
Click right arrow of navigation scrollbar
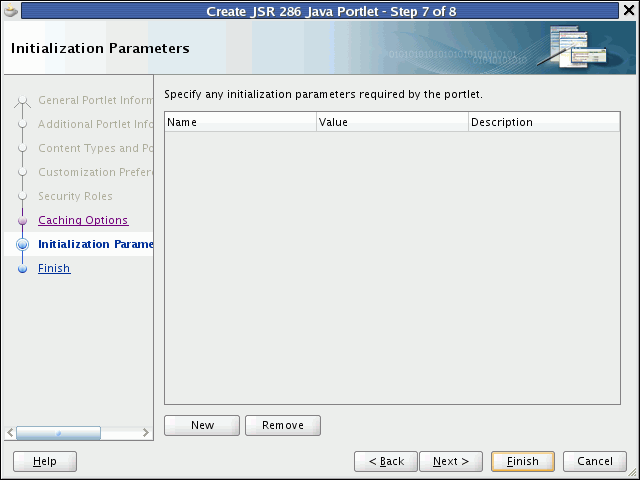click(x=146, y=433)
